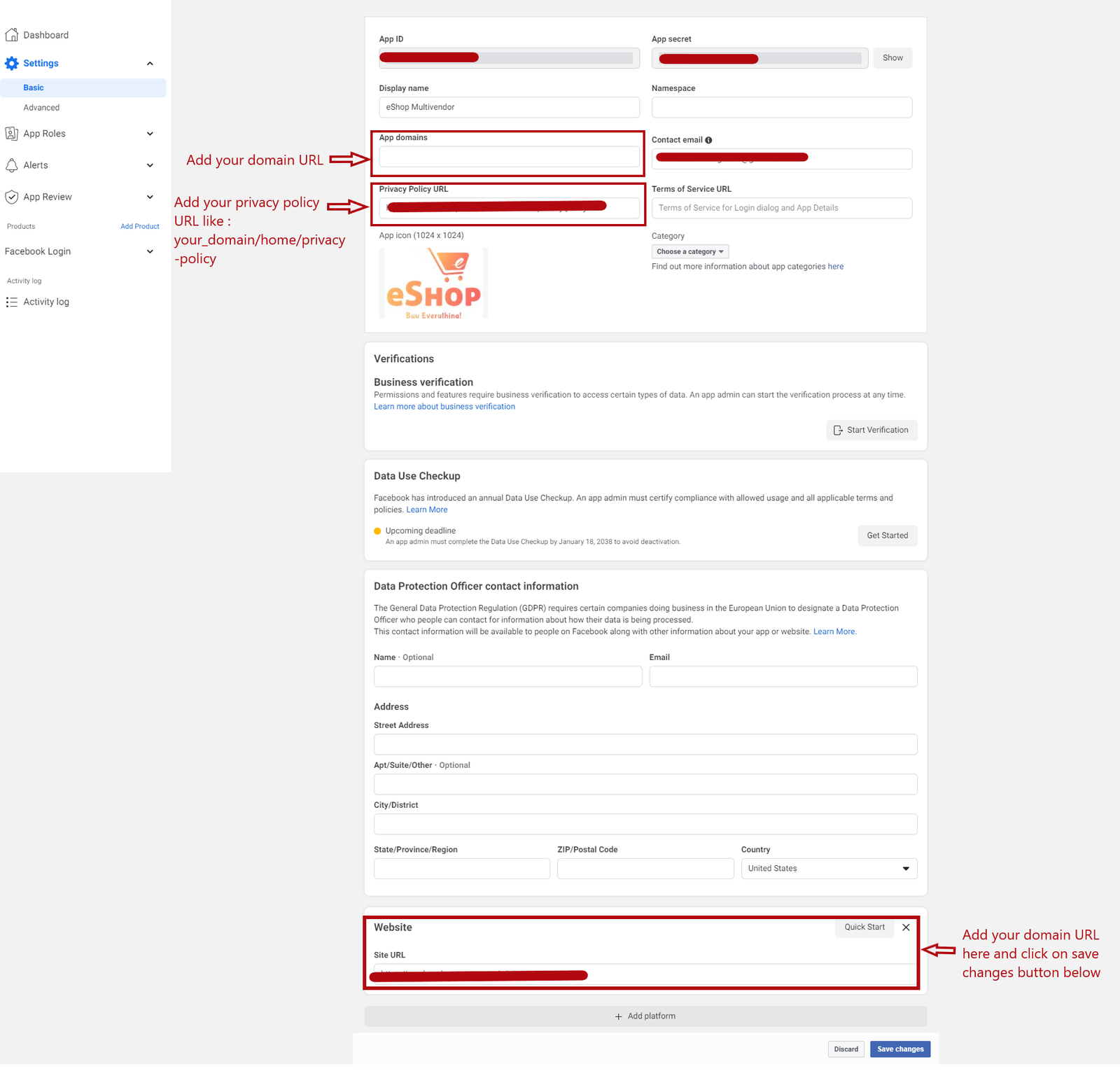This screenshot has width=1120, height=1071.
Task: Click Get Started for Data Use Checkup
Action: (x=887, y=535)
